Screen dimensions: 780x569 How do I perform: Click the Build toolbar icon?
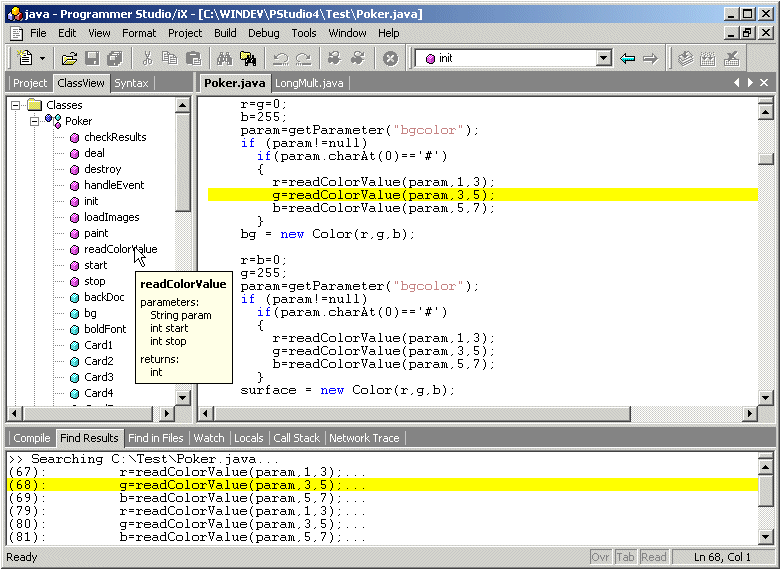708,59
